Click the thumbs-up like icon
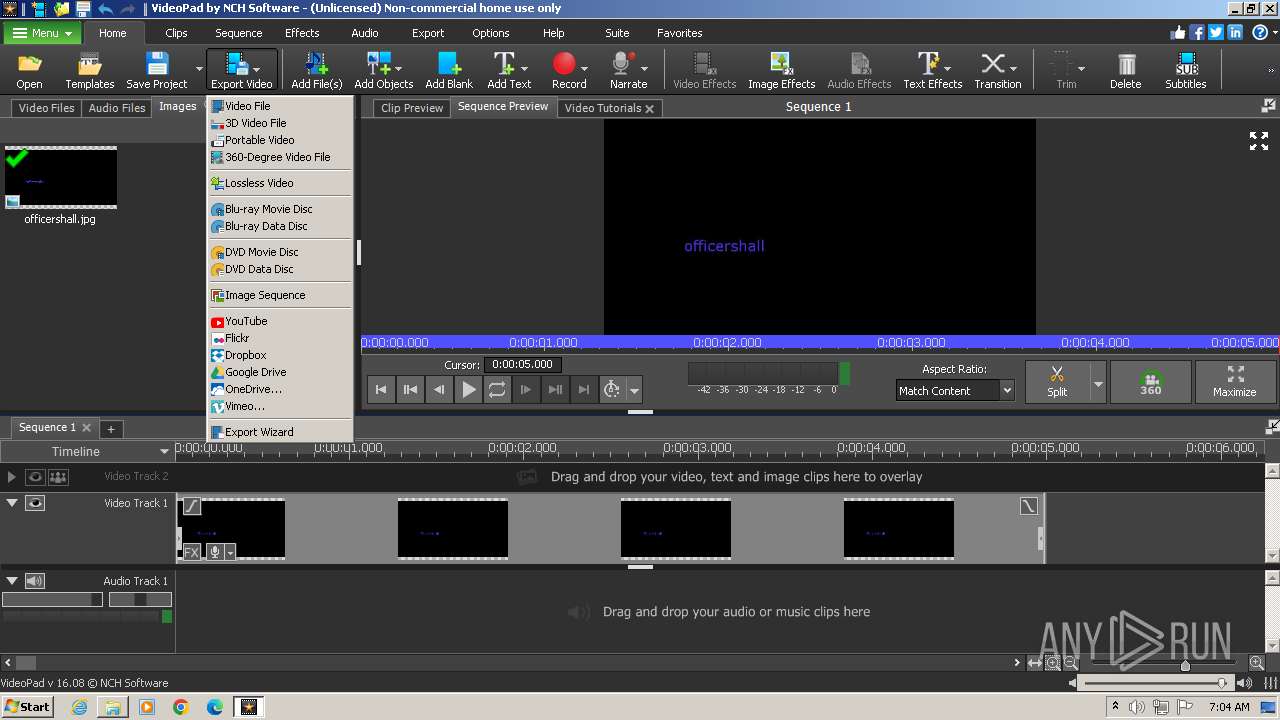1280x720 pixels. click(x=1177, y=32)
